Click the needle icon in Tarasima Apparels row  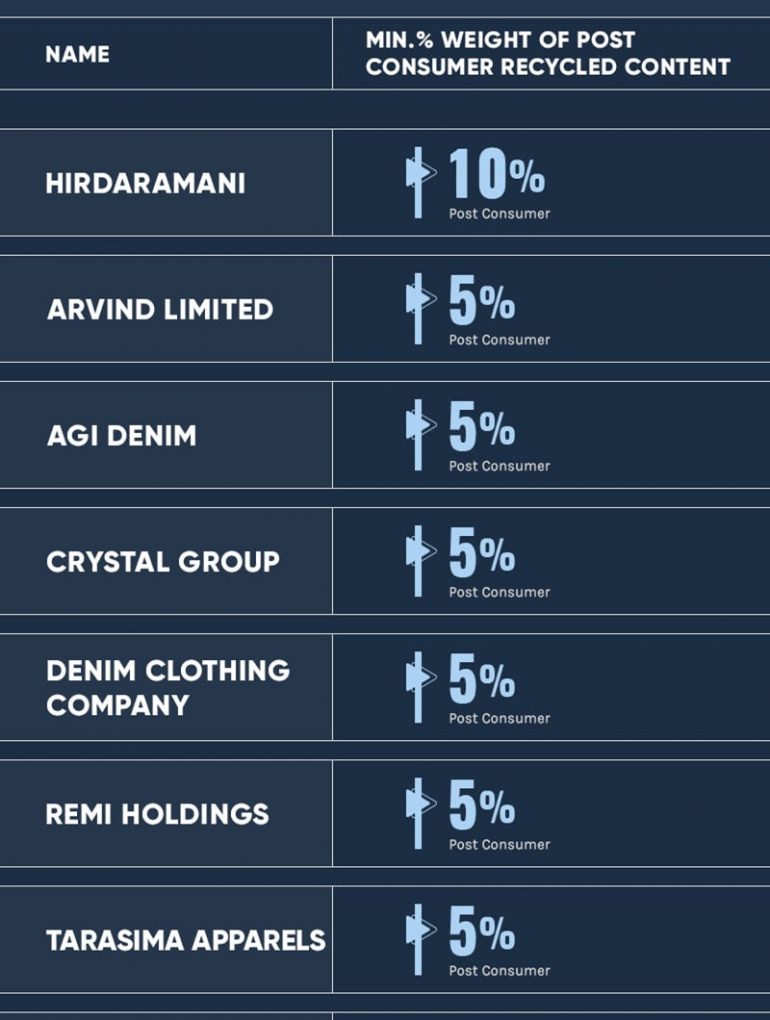pos(420,939)
